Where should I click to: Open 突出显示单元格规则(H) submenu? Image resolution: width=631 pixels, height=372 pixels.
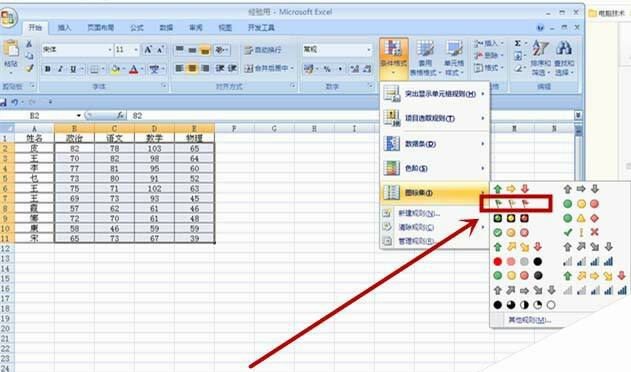click(435, 94)
